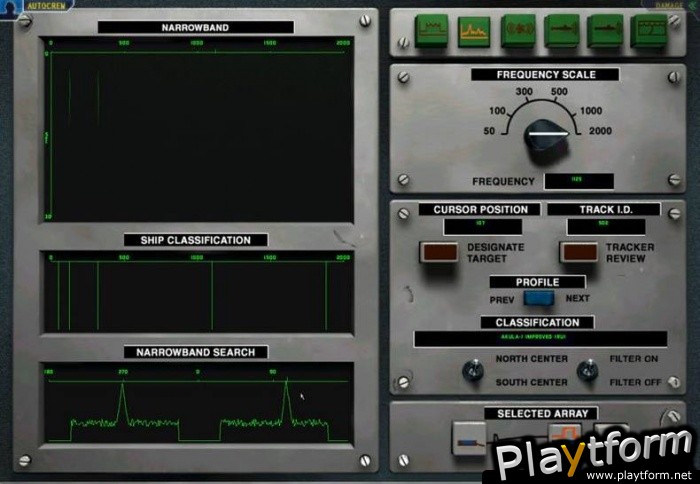Click the CLASSIFICATION title plate
This screenshot has height=484, width=700.
click(537, 322)
